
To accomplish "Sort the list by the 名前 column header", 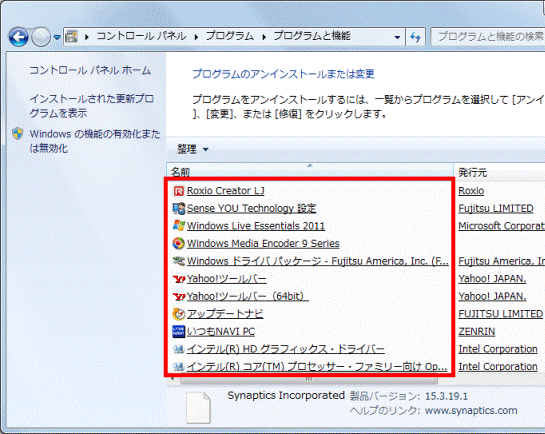I will [x=310, y=170].
